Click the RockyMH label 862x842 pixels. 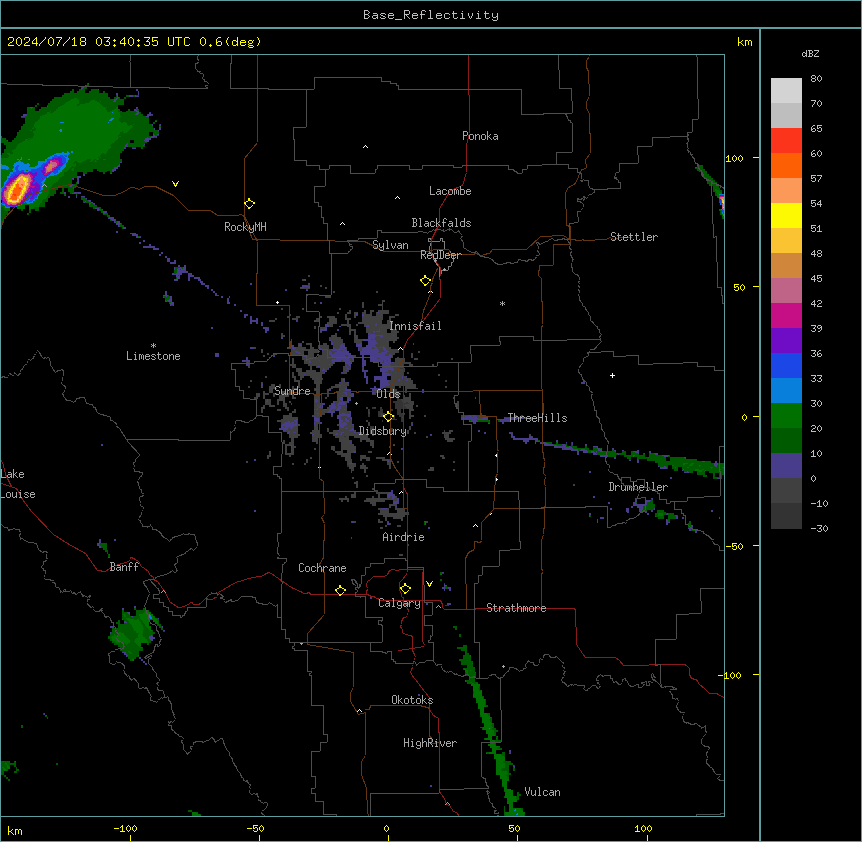(245, 227)
